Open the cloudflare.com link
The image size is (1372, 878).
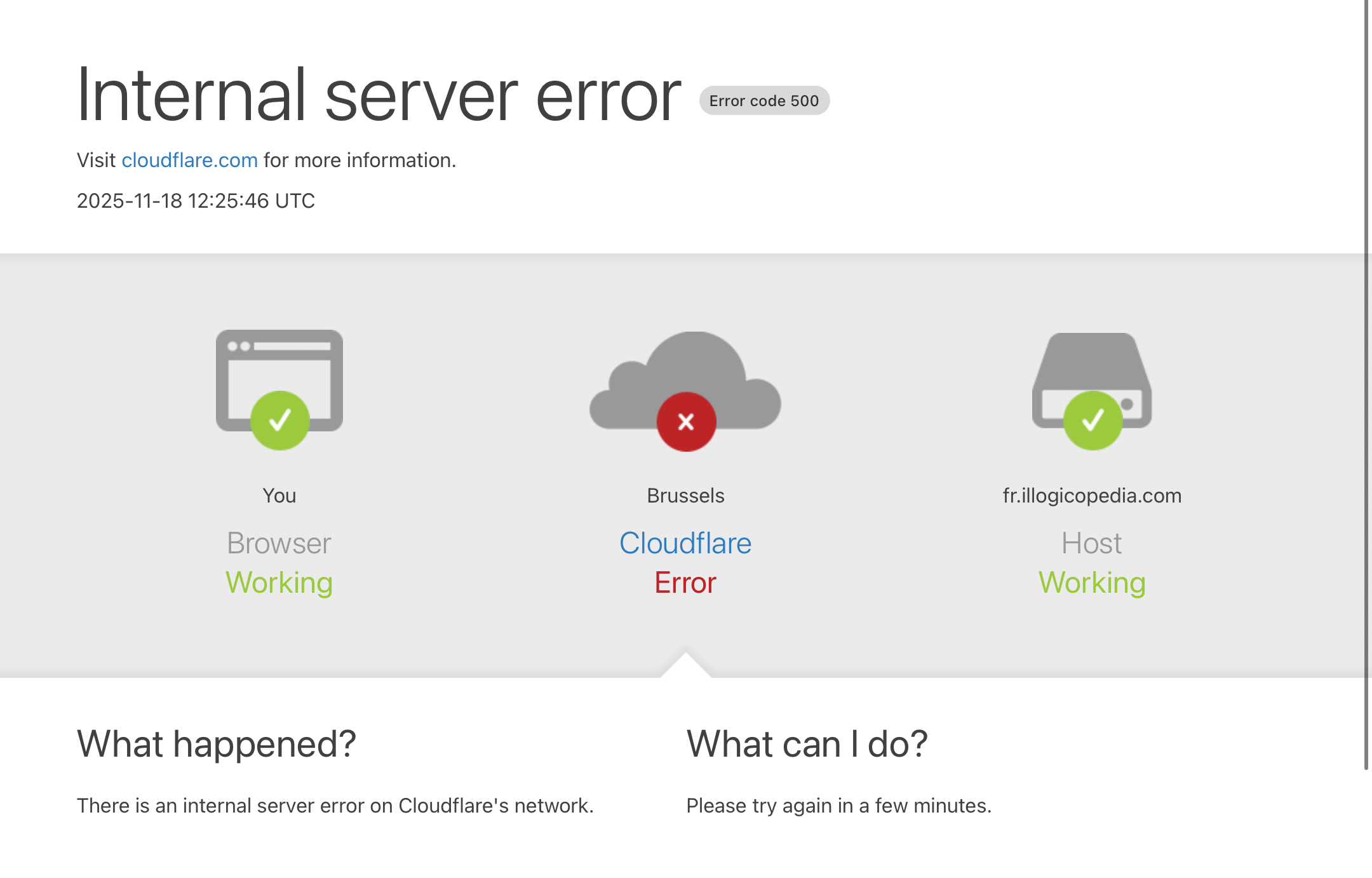pyautogui.click(x=189, y=160)
